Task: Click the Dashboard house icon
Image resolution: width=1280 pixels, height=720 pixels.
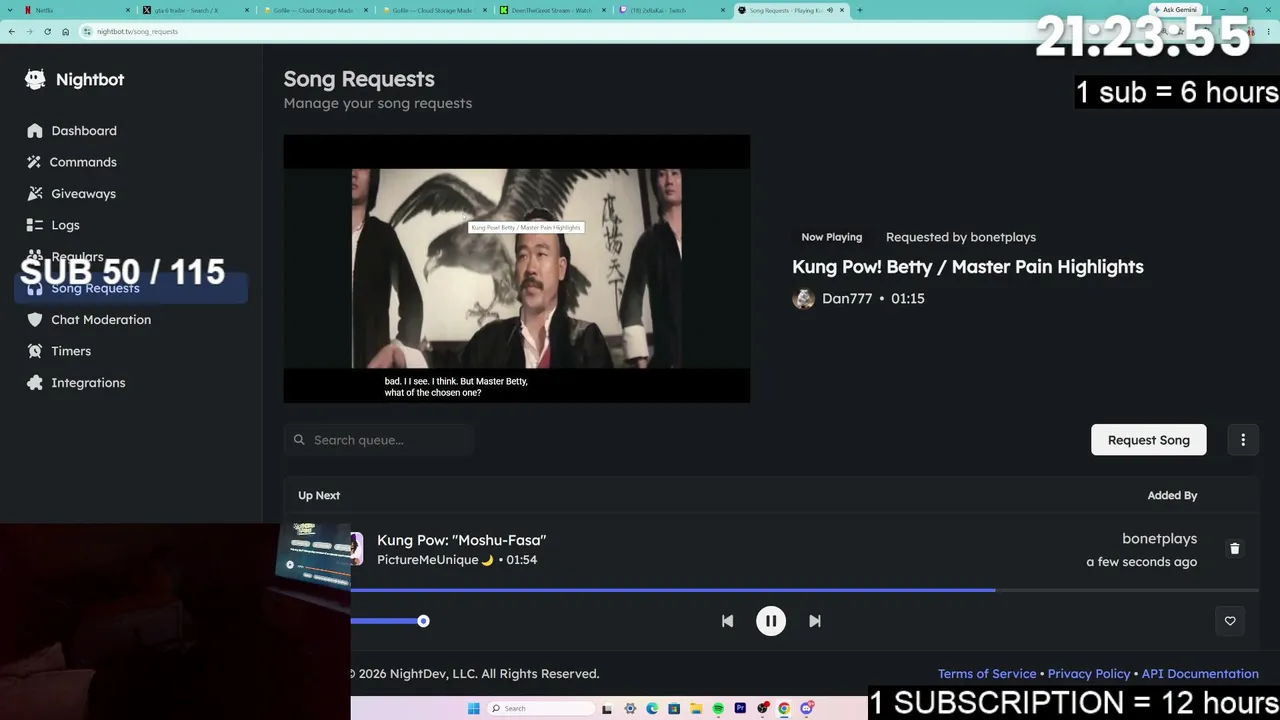Action: click(x=35, y=131)
